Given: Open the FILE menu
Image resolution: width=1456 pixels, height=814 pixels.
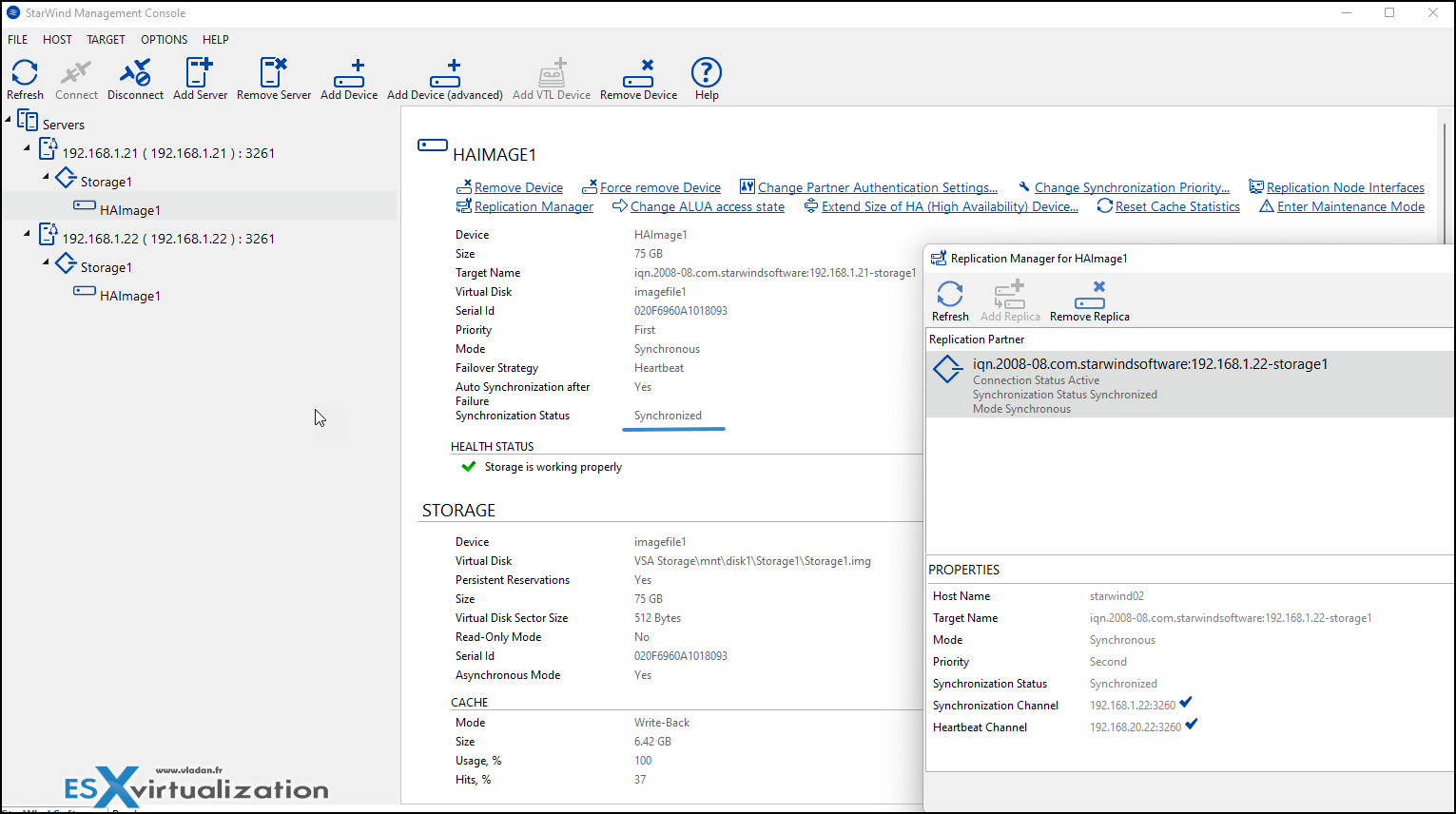Looking at the screenshot, I should (x=18, y=40).
